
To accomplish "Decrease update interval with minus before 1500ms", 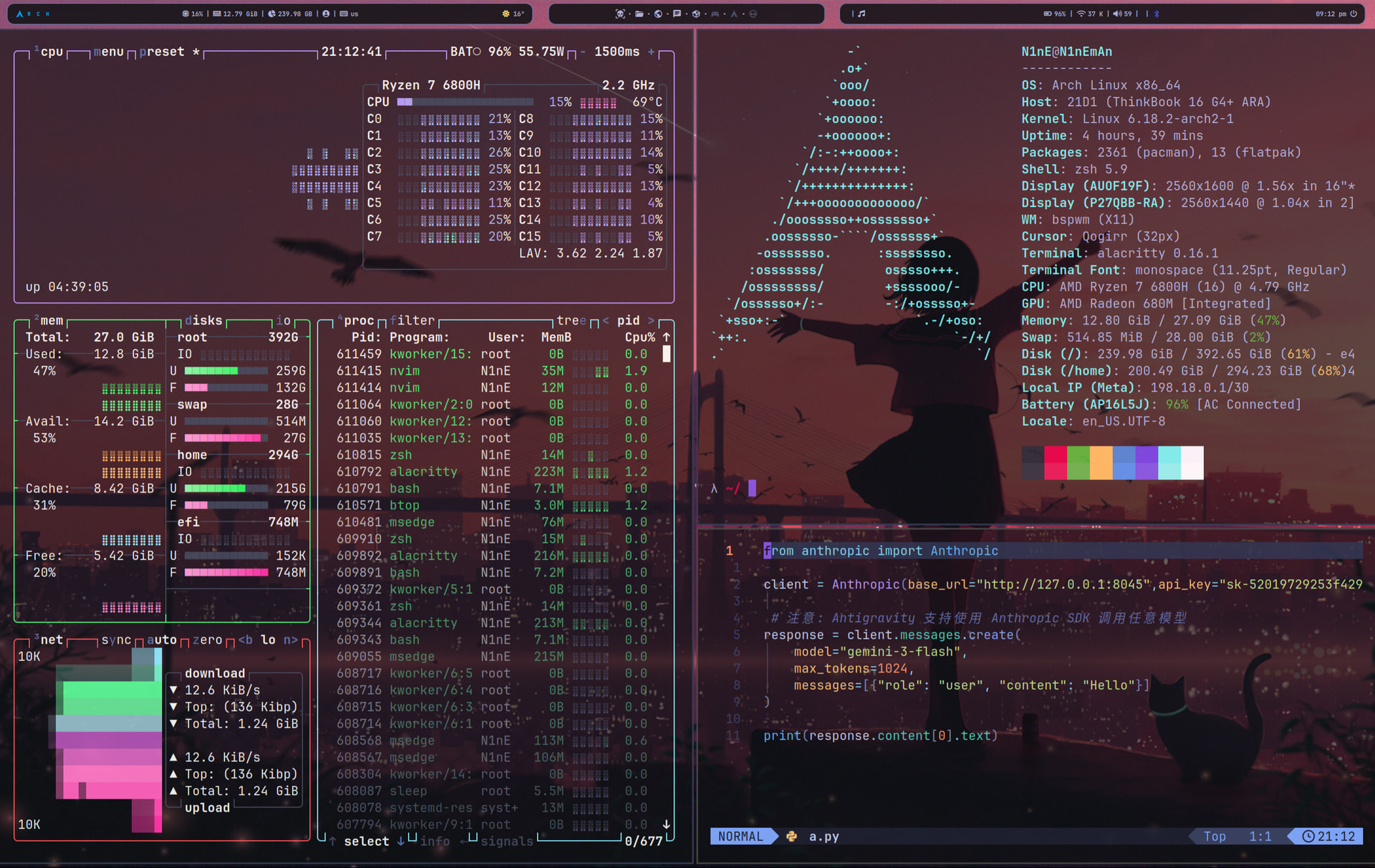I will 583,52.
